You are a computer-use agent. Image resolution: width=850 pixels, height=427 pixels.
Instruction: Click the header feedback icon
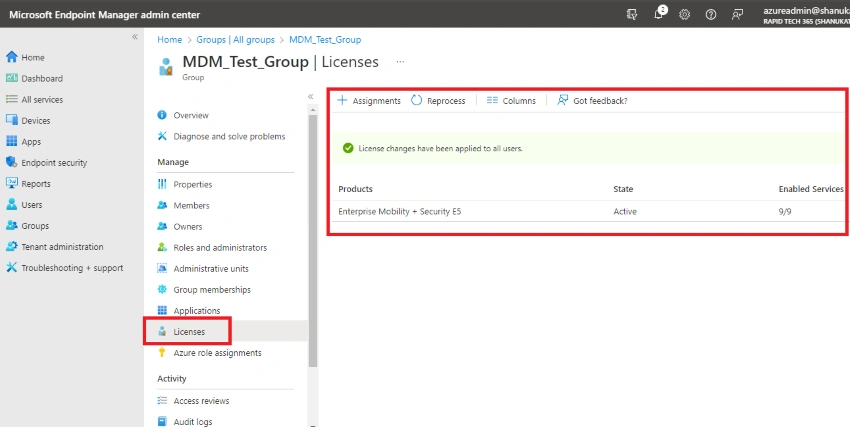(x=737, y=15)
